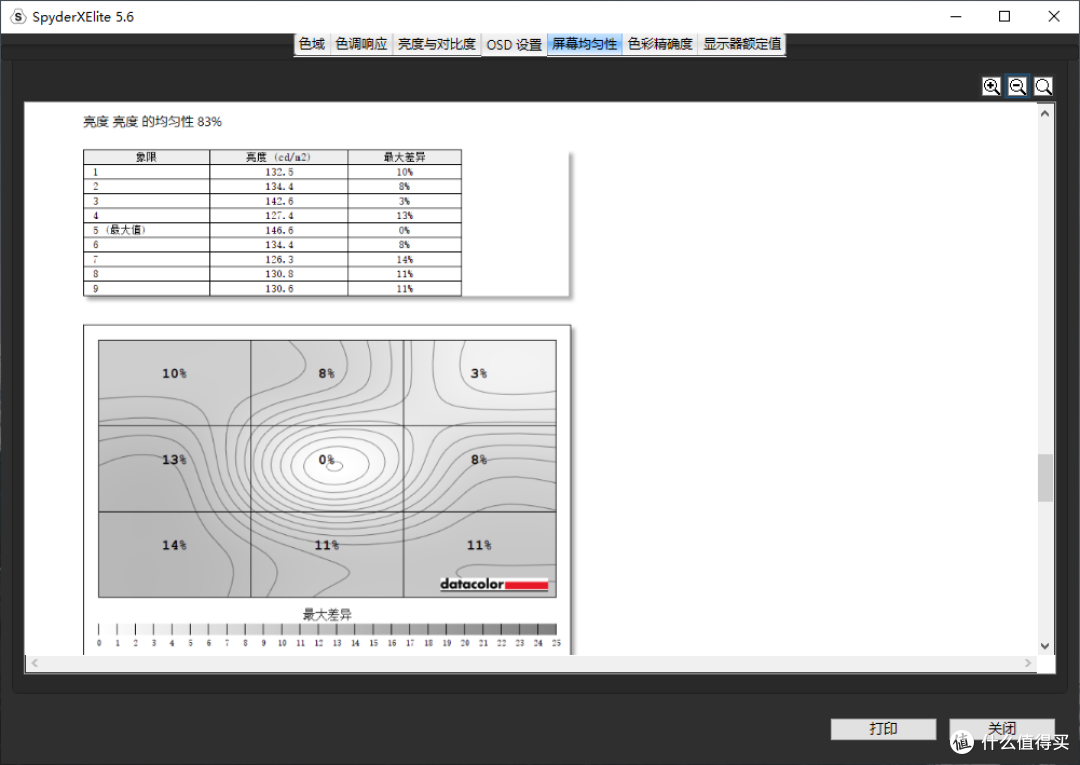Click the 146.6 brightness value
Screen dimensions: 1080x765
click(279, 230)
